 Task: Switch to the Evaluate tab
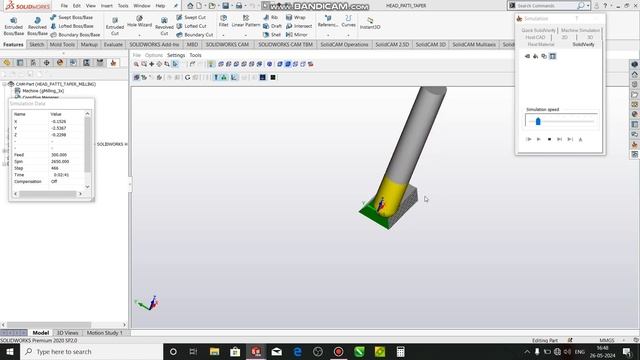pyautogui.click(x=113, y=44)
